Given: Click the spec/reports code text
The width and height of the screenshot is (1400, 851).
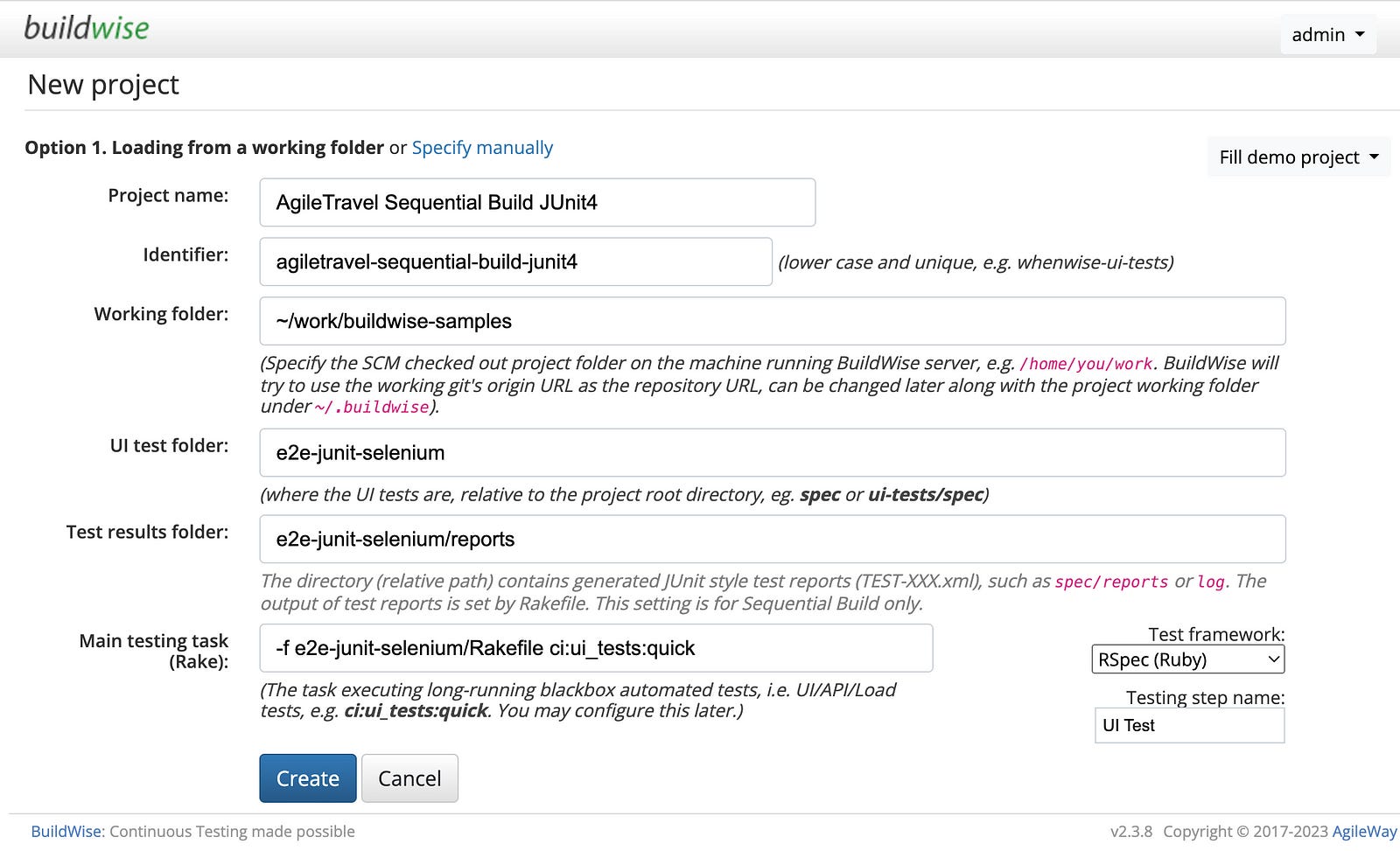Looking at the screenshot, I should click(x=1111, y=582).
